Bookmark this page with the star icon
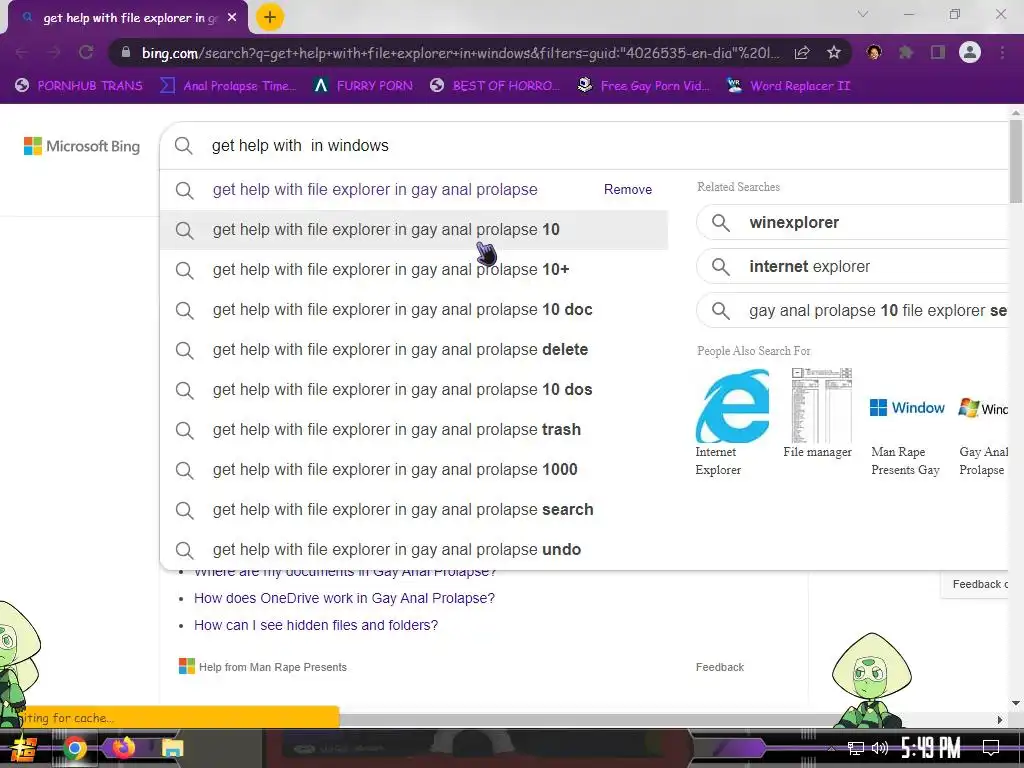This screenshot has width=1024, height=768. click(833, 52)
